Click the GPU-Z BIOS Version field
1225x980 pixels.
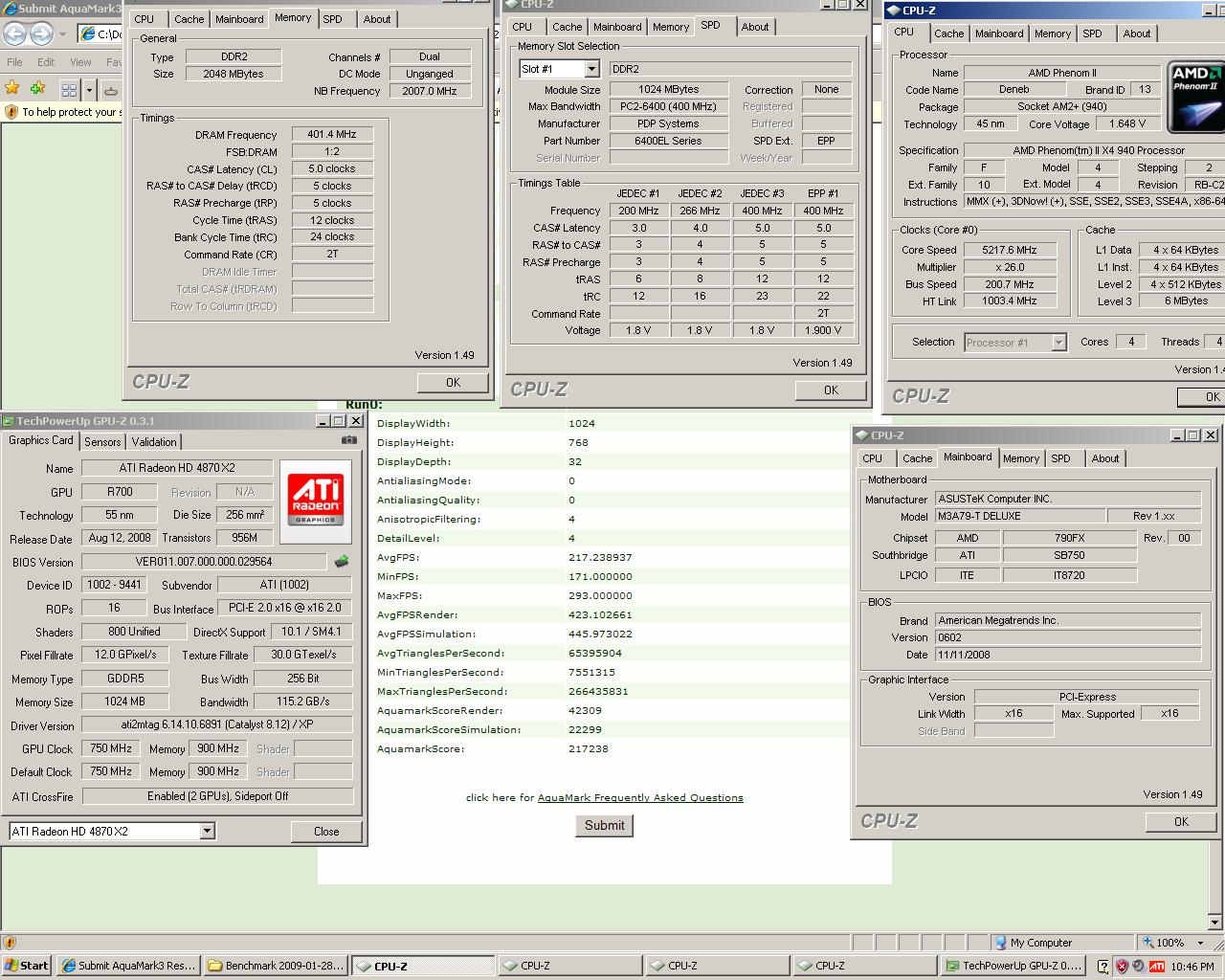click(204, 562)
